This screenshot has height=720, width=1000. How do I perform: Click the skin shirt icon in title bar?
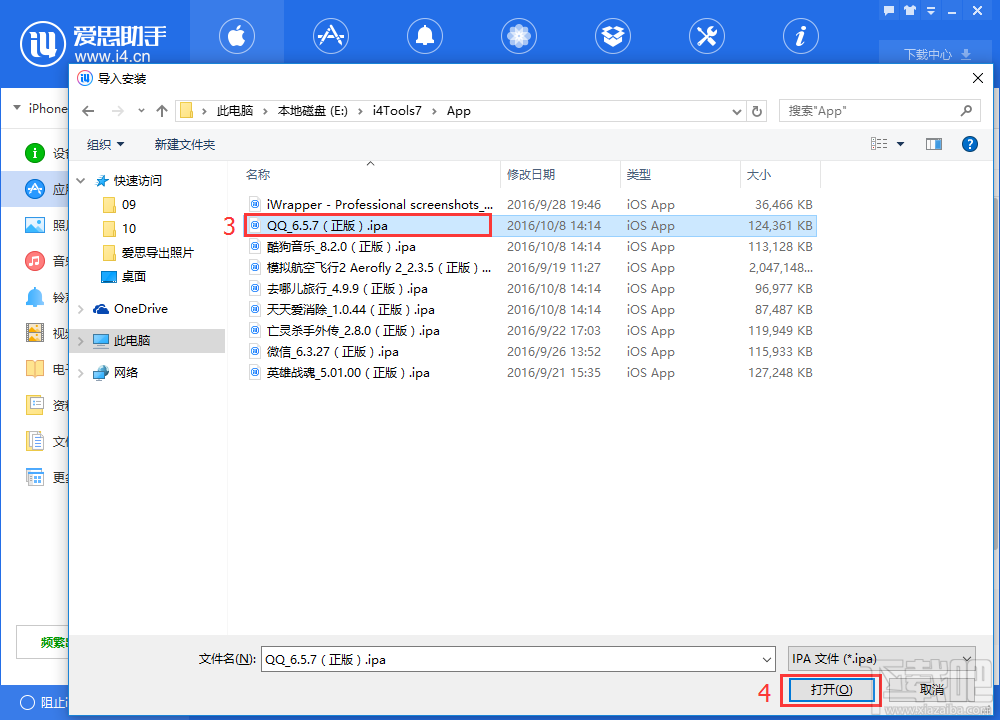910,10
